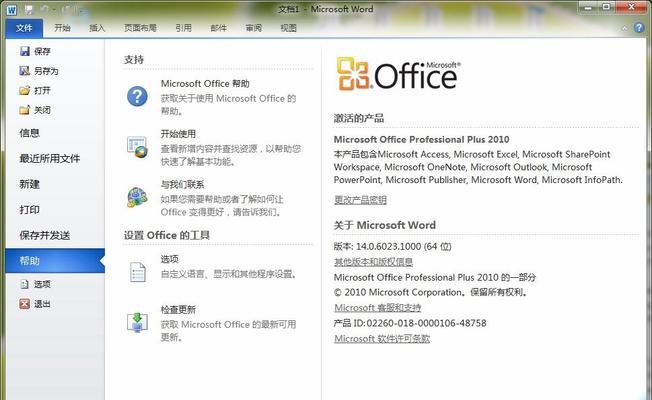Click the Contact Us (与我们联系) globe icon
The height and width of the screenshot is (400, 652).
point(137,198)
